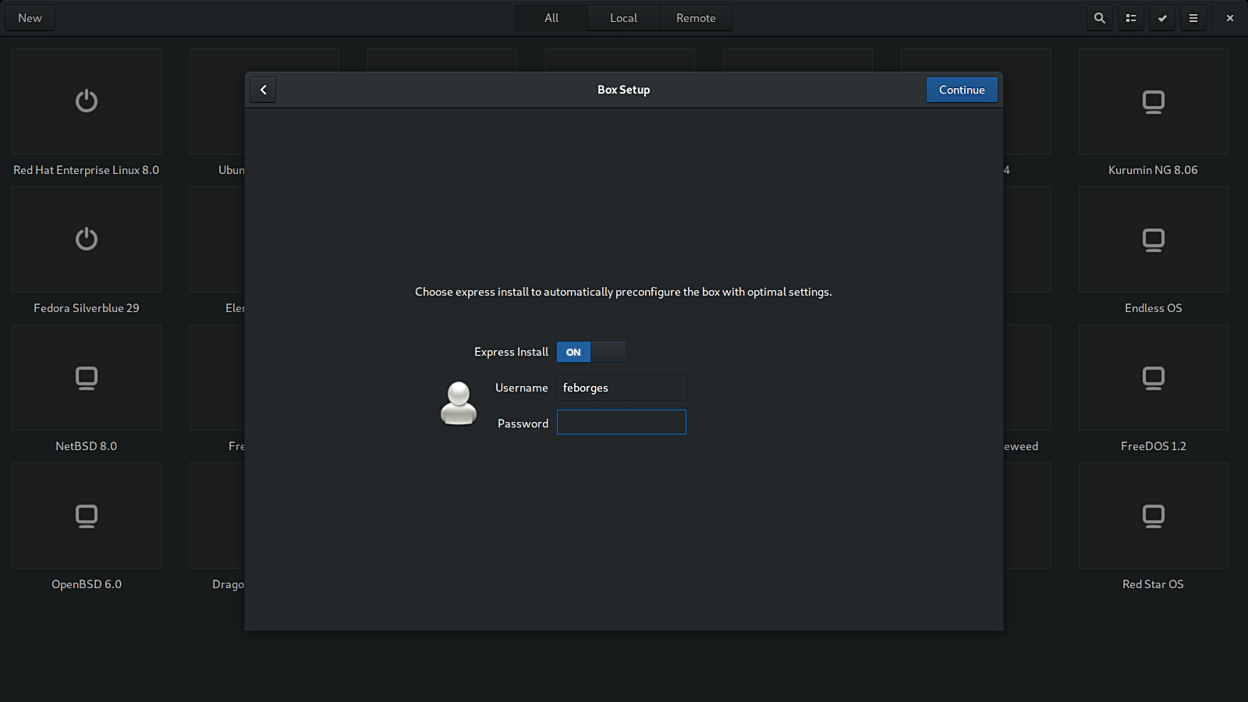Screen dimensions: 1248x702
Task: Switch to list view icon
Action: [x=1131, y=18]
